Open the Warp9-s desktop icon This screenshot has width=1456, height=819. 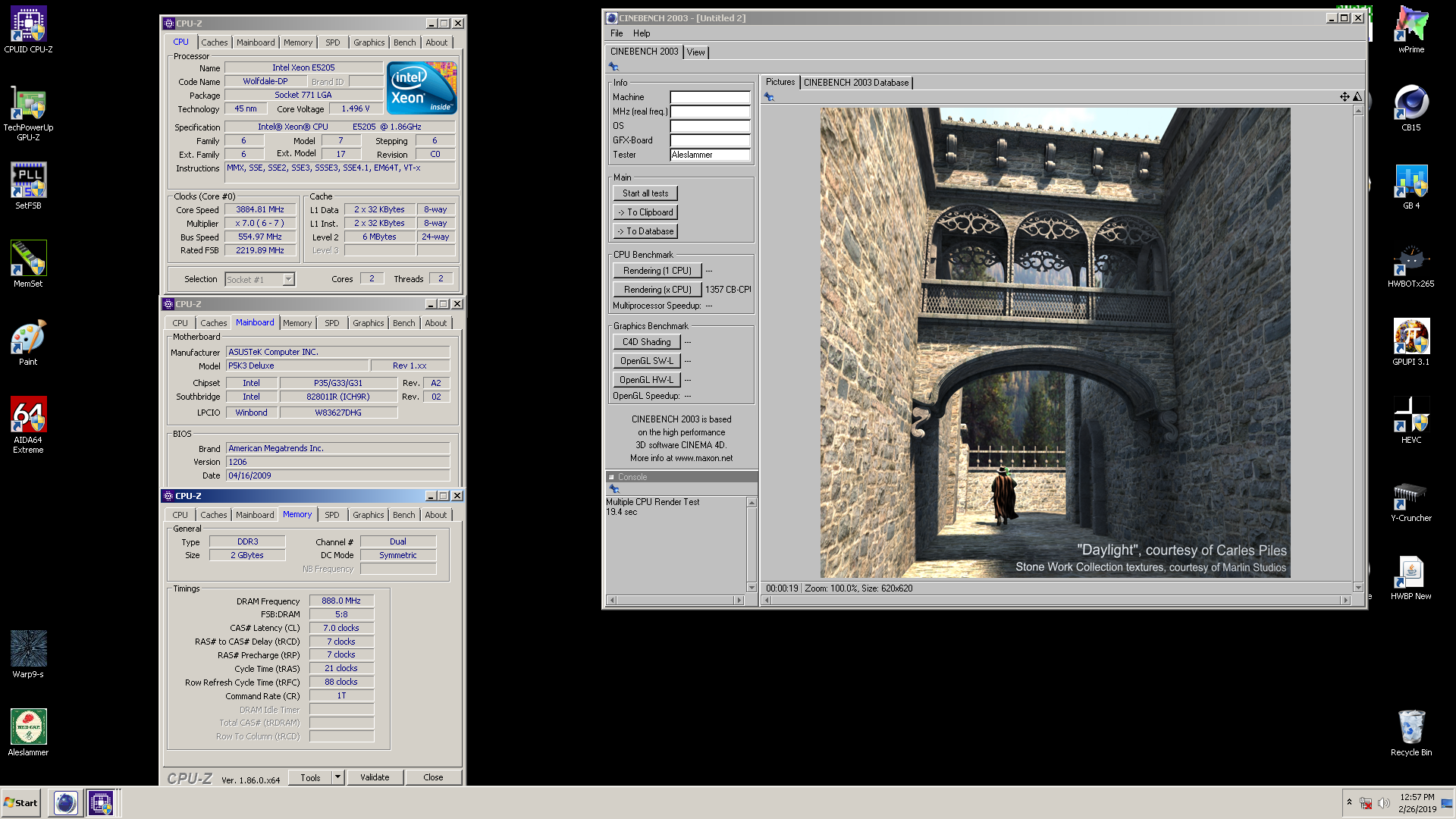[28, 655]
